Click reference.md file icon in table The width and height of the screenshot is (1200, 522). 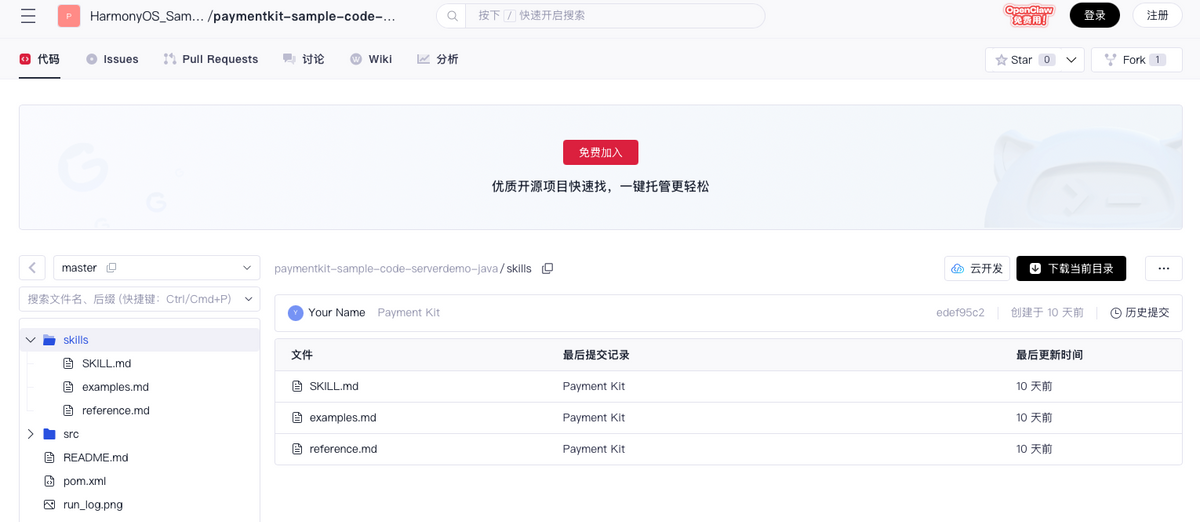coord(297,449)
